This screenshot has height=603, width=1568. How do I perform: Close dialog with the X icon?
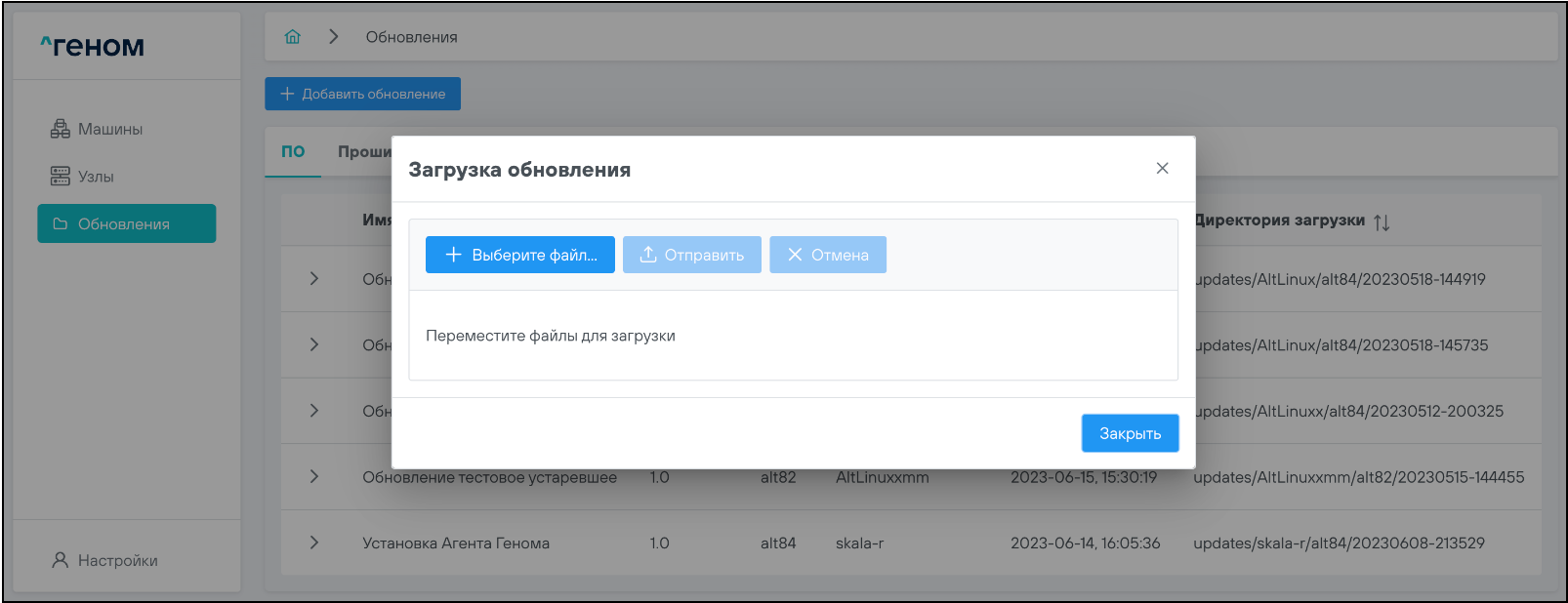tap(1162, 169)
